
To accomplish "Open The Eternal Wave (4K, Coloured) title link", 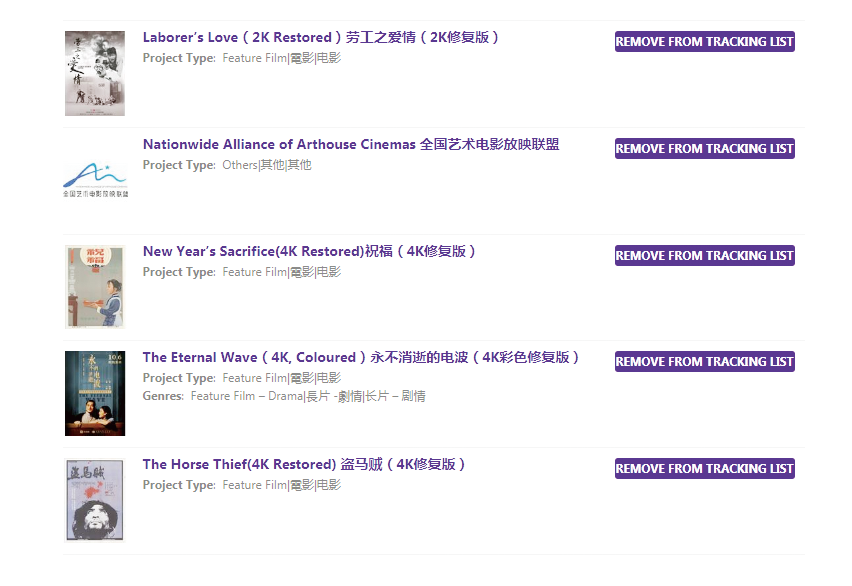I will pos(361,358).
